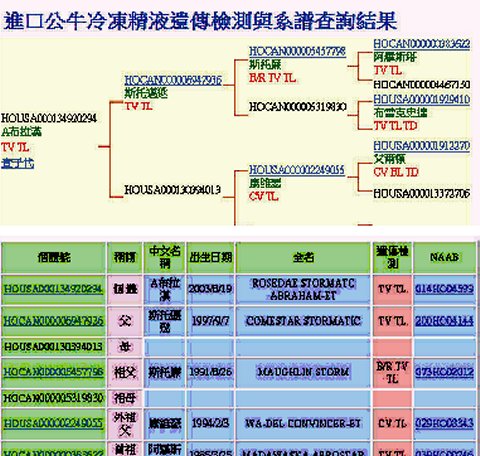Open the 查子代 offspring link

[x=17, y=163]
